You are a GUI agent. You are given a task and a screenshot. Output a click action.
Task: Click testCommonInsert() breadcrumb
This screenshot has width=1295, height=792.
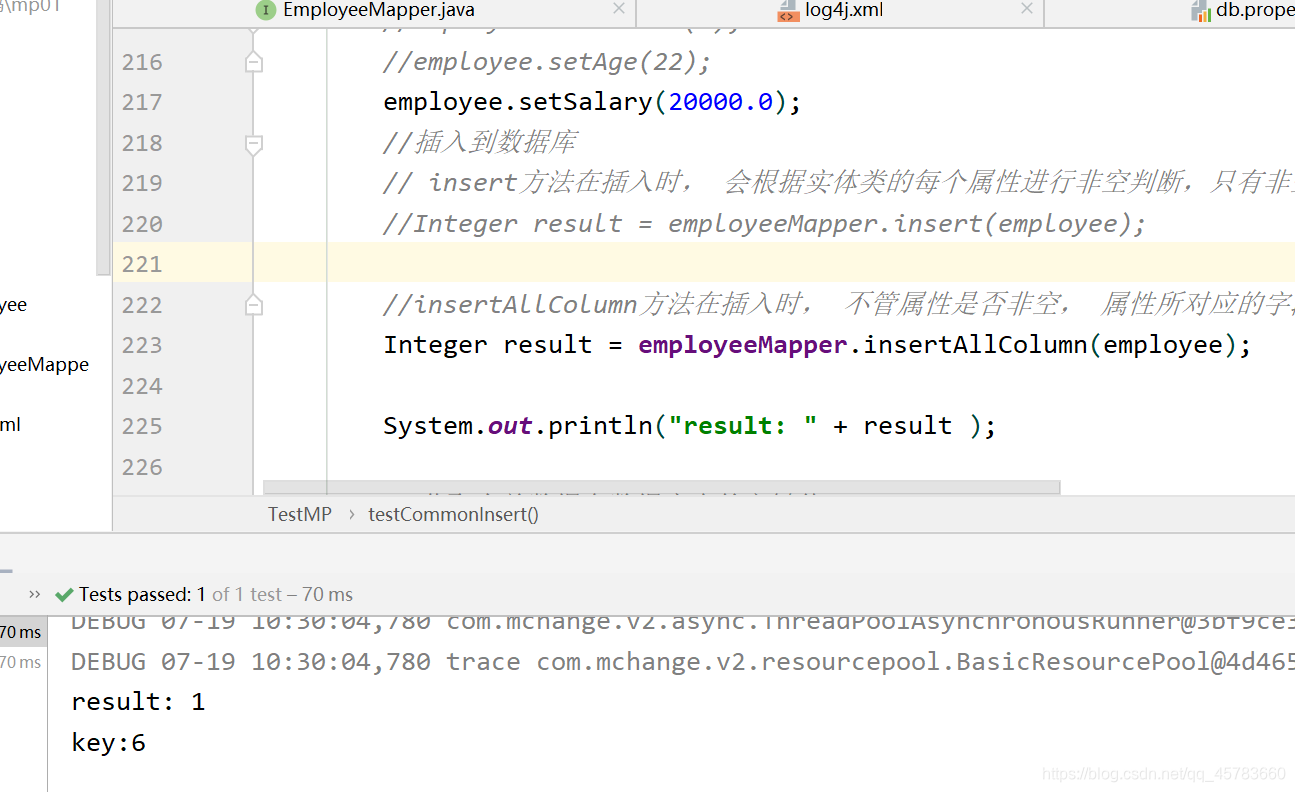click(x=453, y=514)
